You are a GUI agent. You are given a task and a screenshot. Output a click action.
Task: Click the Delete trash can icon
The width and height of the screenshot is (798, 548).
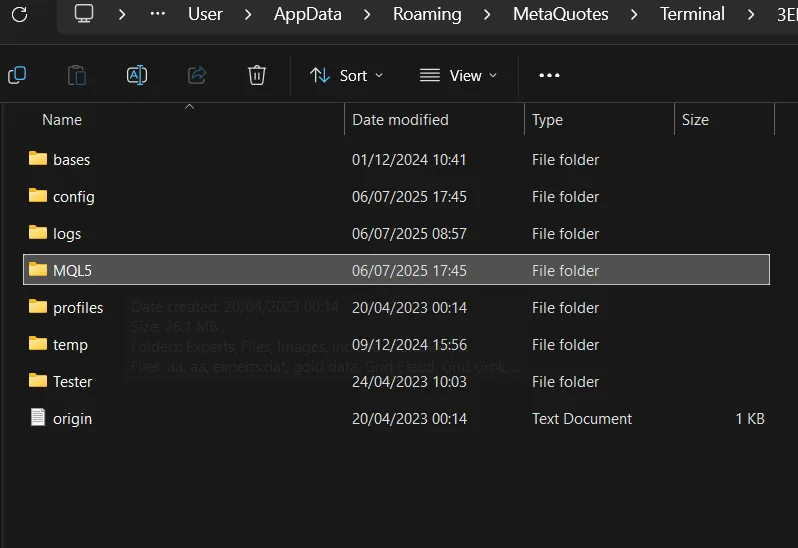click(257, 75)
